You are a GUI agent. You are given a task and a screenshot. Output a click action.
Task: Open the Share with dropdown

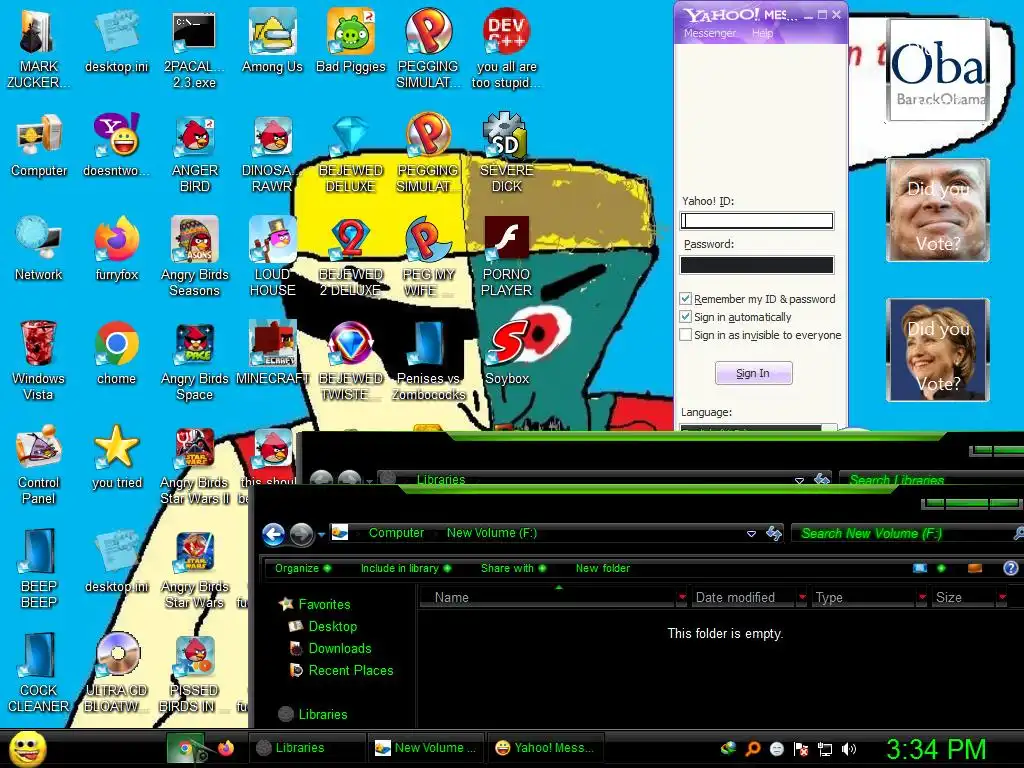coord(513,568)
